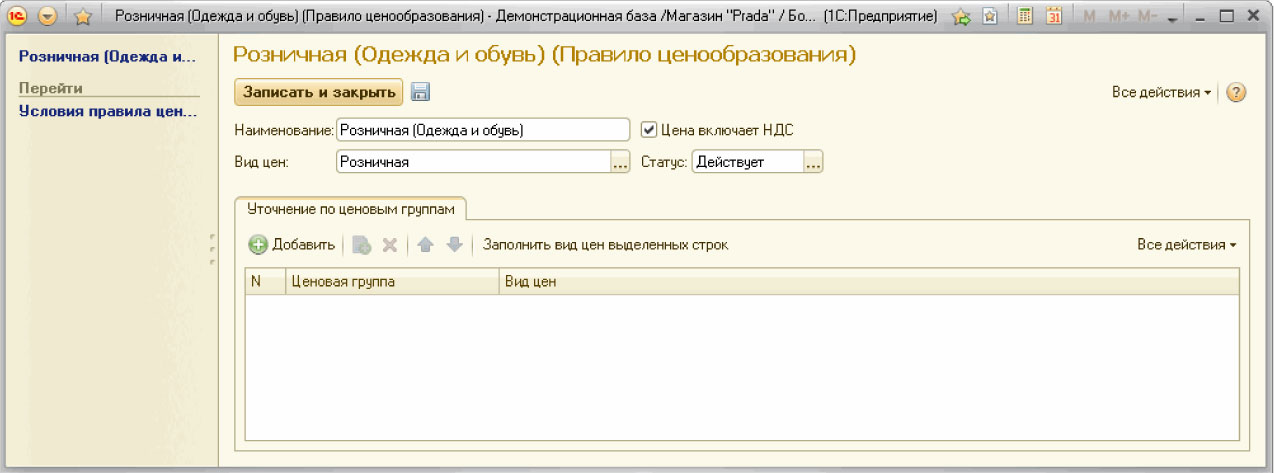Click the delete row X icon
Screen dimensions: 1274x473
tap(391, 245)
